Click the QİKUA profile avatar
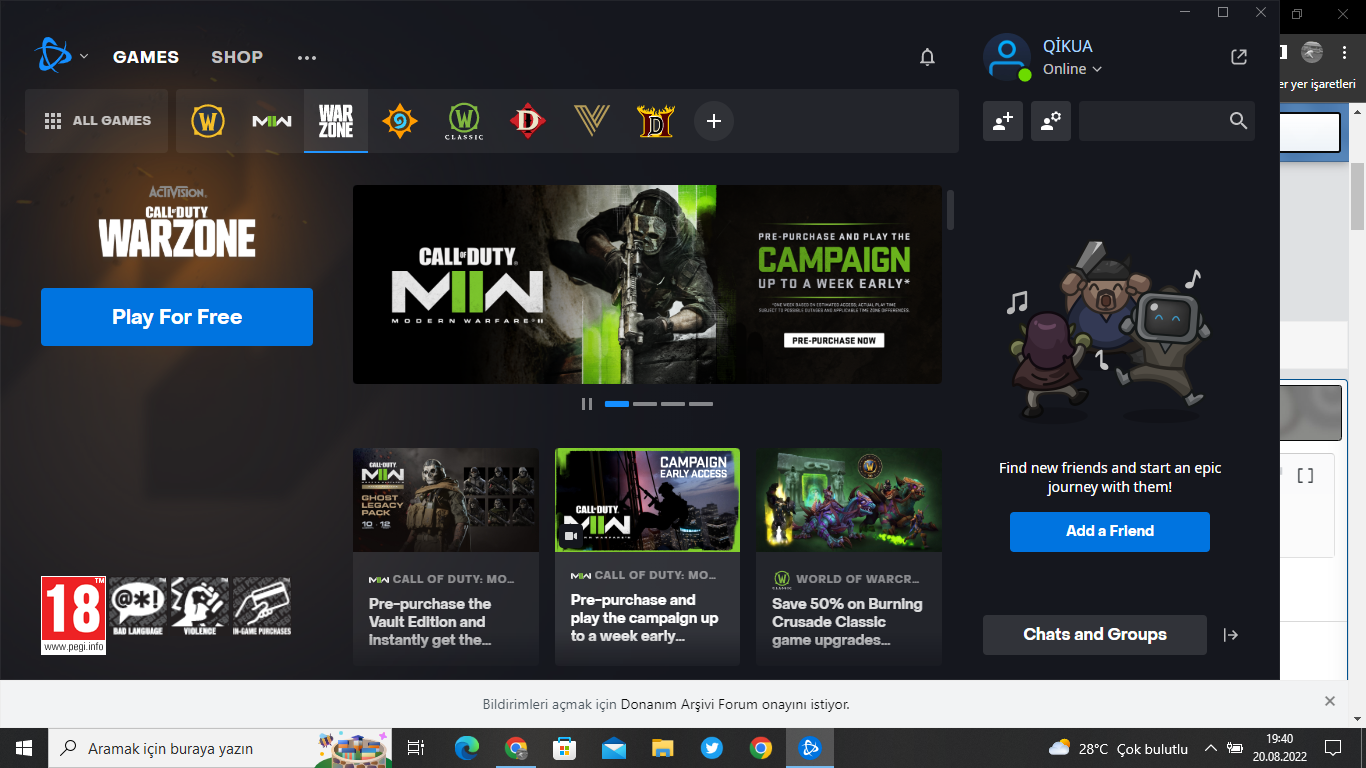This screenshot has height=768, width=1366. coord(1006,57)
